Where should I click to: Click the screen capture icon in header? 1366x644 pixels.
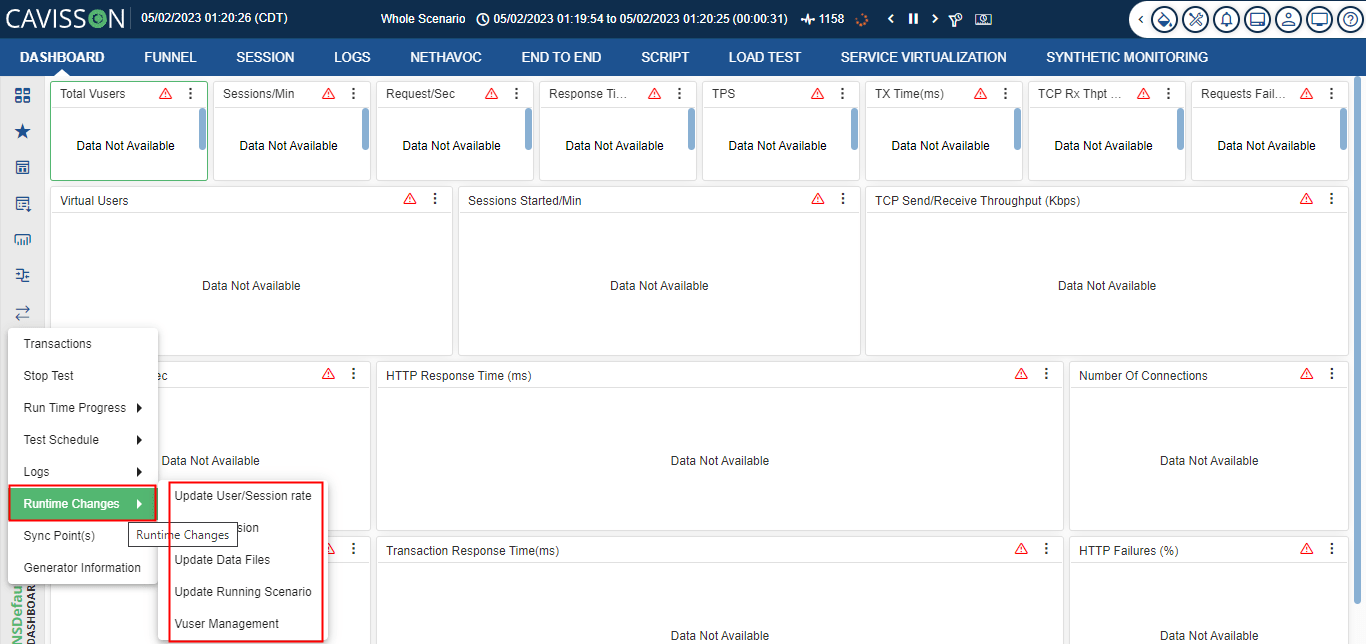[x=984, y=19]
